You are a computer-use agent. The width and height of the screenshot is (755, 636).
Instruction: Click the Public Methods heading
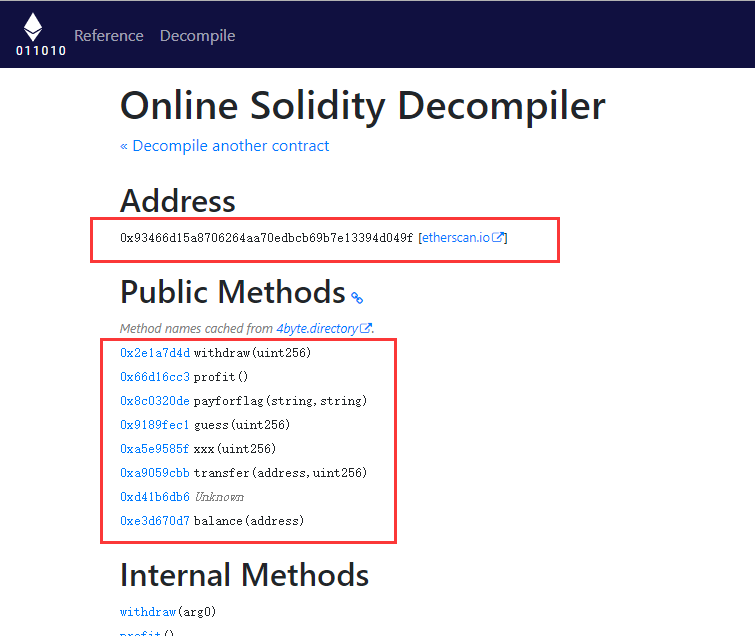pos(232,292)
